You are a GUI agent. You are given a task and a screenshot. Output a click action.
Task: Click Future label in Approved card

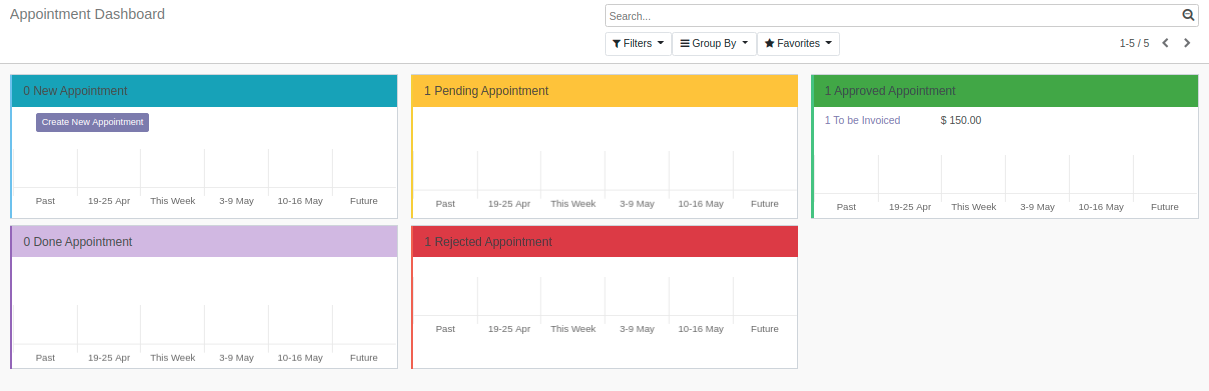[1165, 207]
